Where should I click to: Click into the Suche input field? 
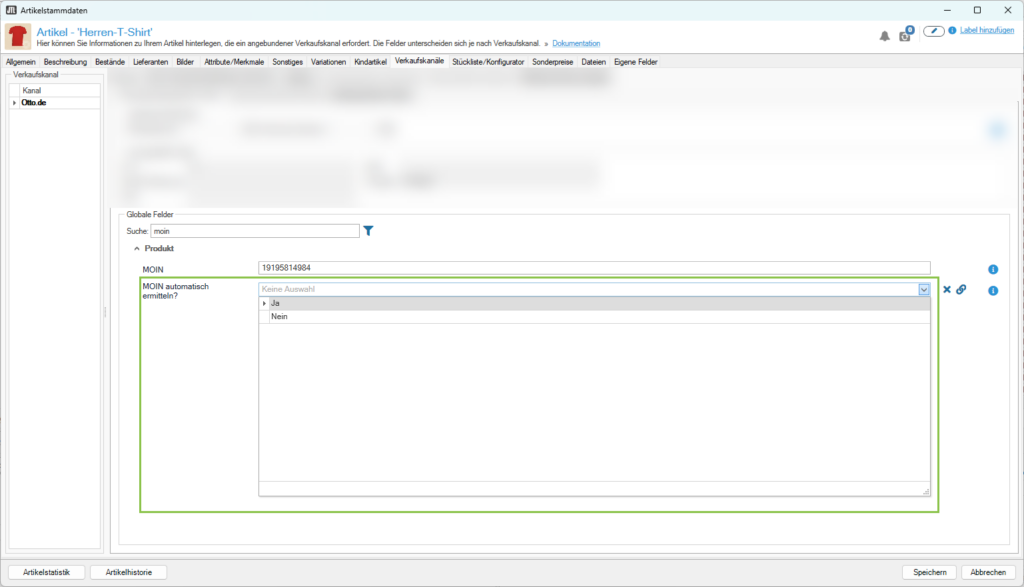253,231
